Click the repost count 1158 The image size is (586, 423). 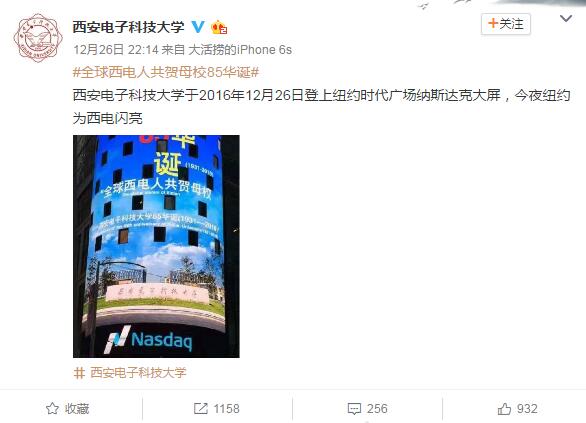[226, 408]
